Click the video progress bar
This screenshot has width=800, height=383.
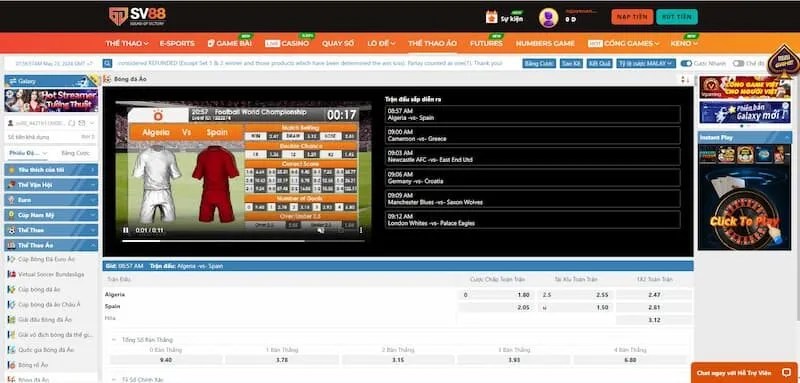pos(243,241)
